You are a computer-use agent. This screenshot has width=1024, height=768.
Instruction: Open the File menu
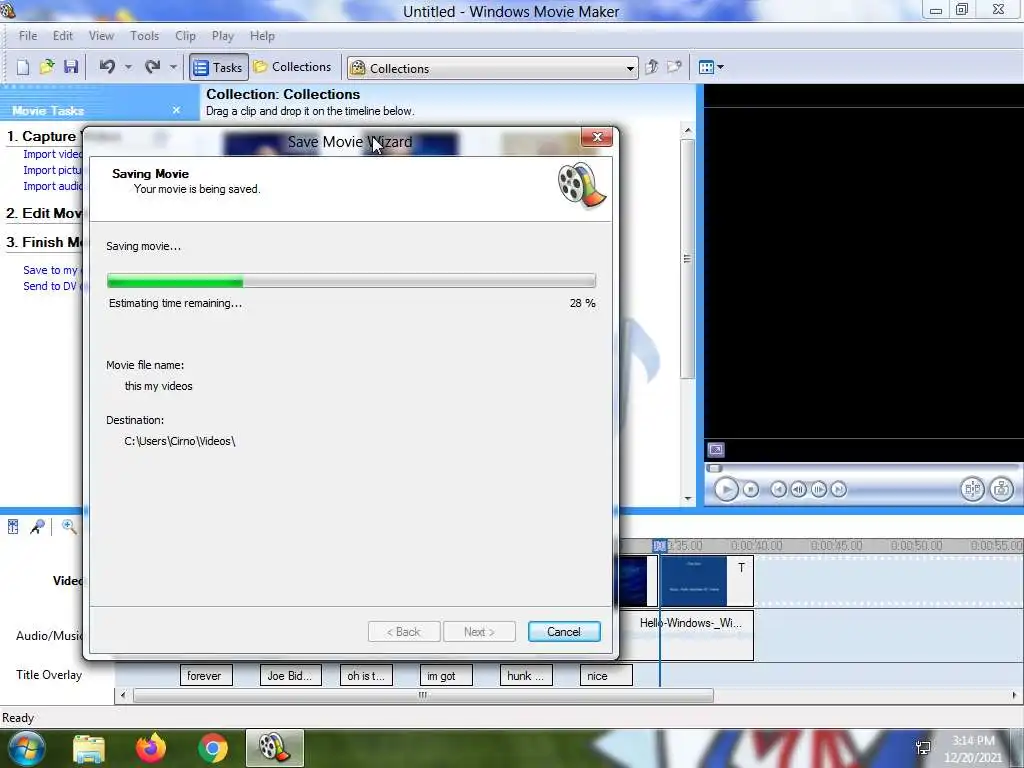(28, 36)
